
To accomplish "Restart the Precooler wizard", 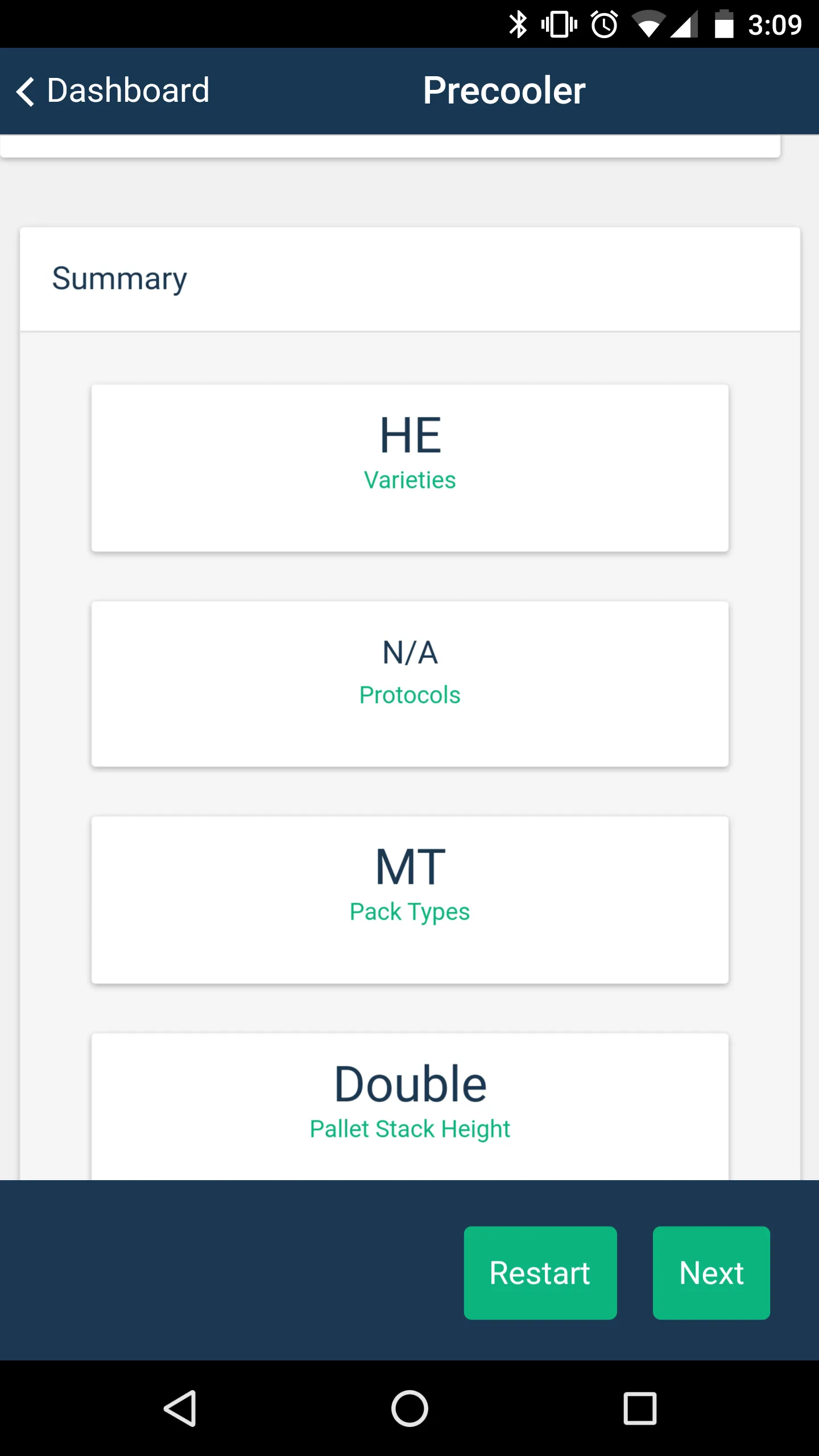I will (540, 1273).
